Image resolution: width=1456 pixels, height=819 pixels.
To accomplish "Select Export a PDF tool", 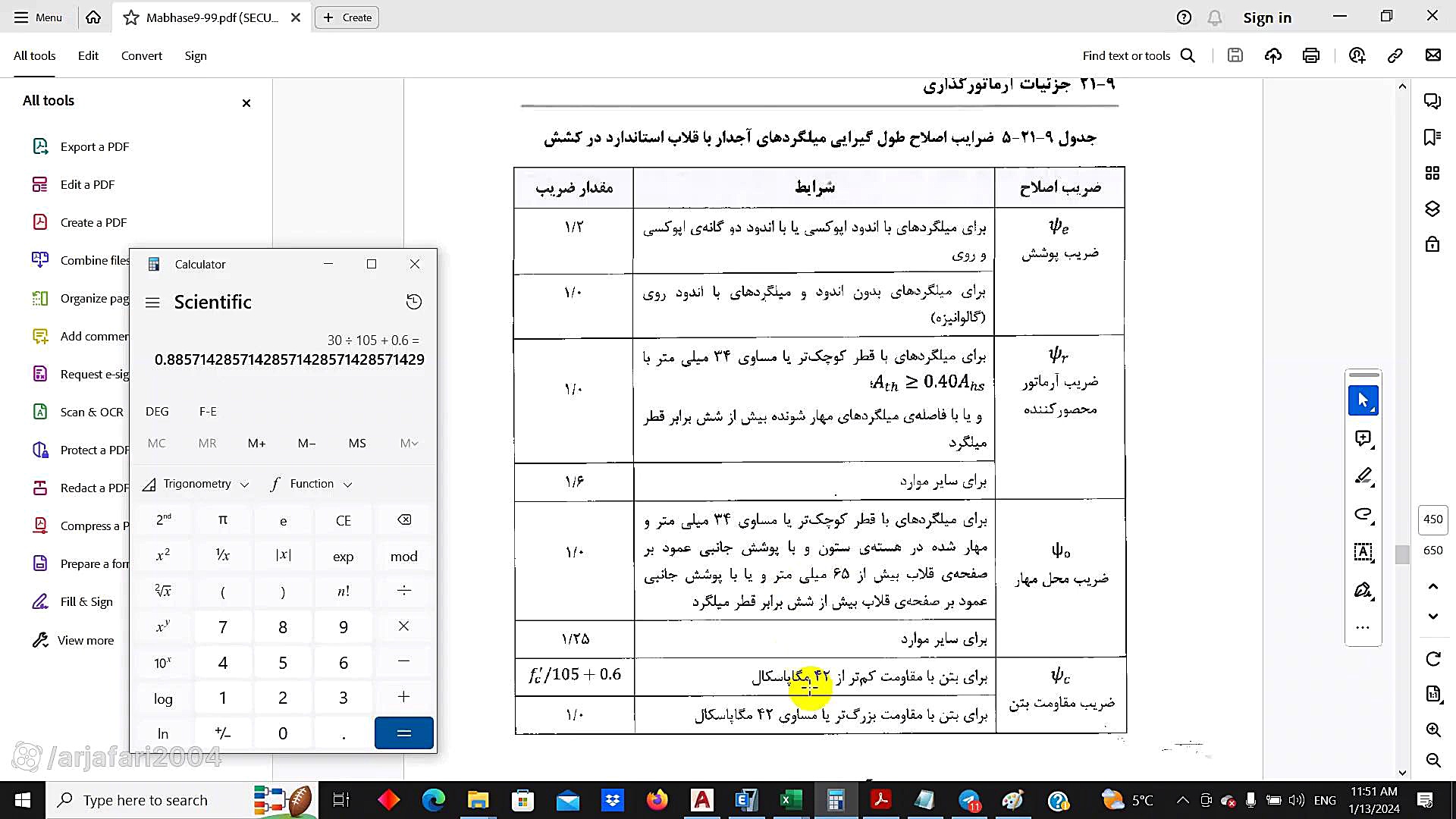I will [x=81, y=146].
